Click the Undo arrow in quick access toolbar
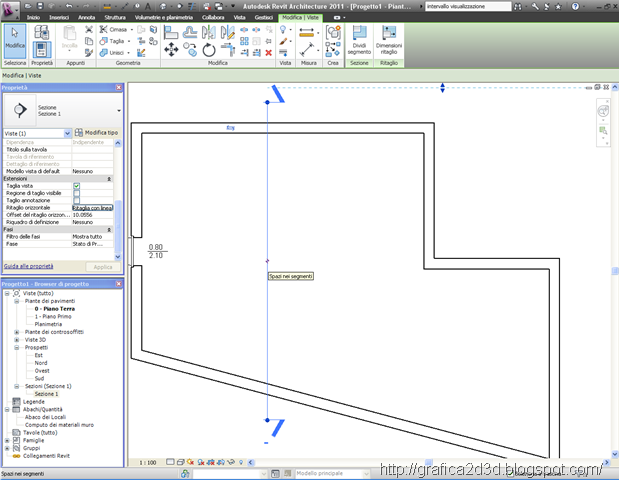This screenshot has width=619, height=480. point(69,6)
